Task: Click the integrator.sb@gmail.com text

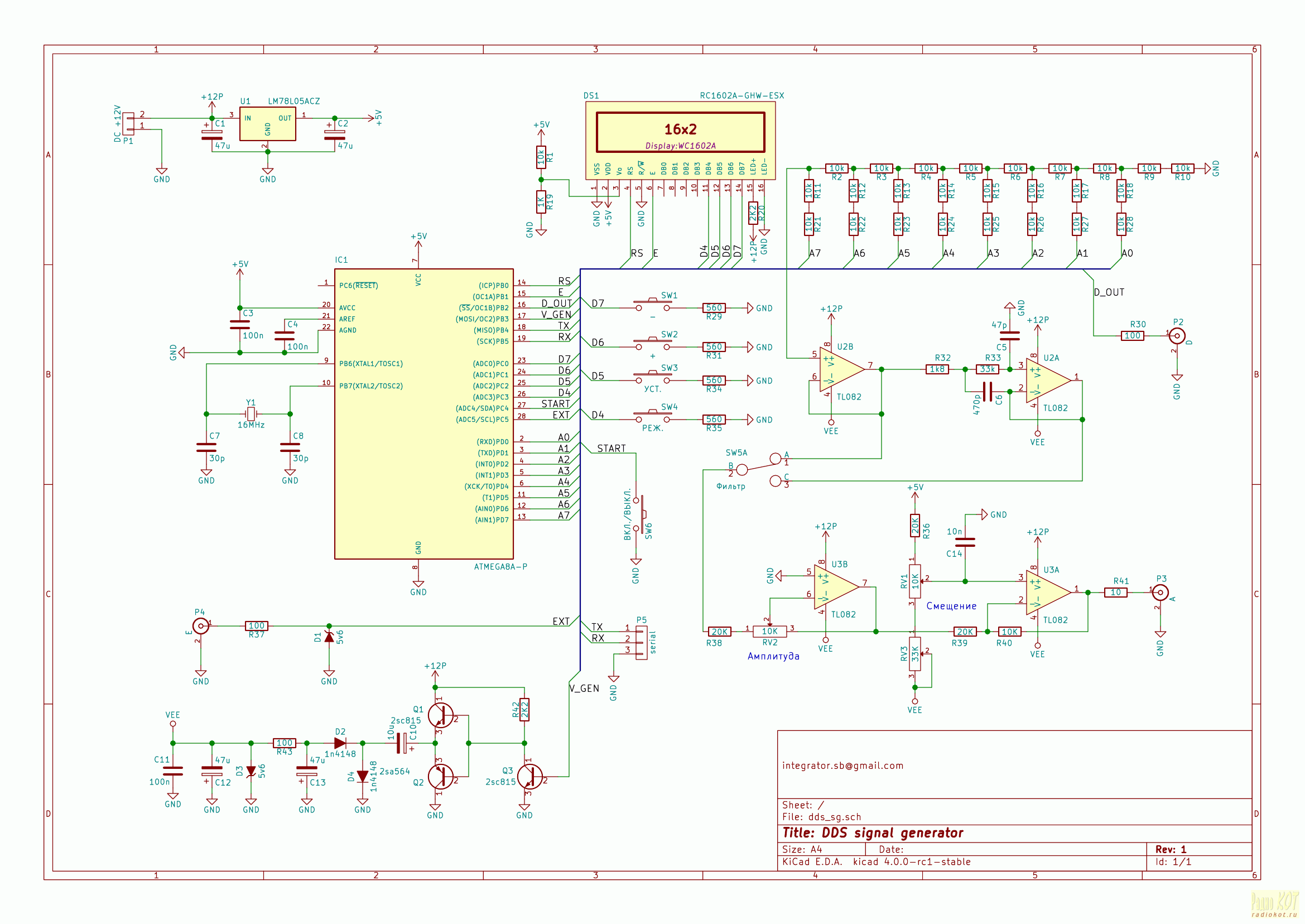Action: pos(842,766)
